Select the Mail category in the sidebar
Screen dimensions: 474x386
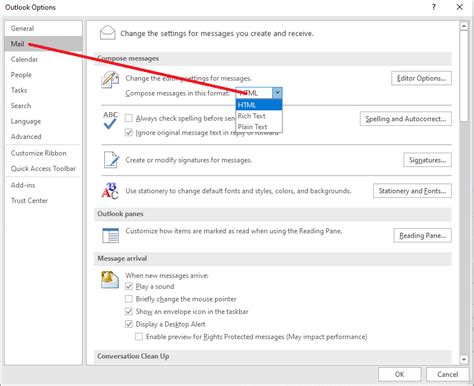tap(43, 44)
